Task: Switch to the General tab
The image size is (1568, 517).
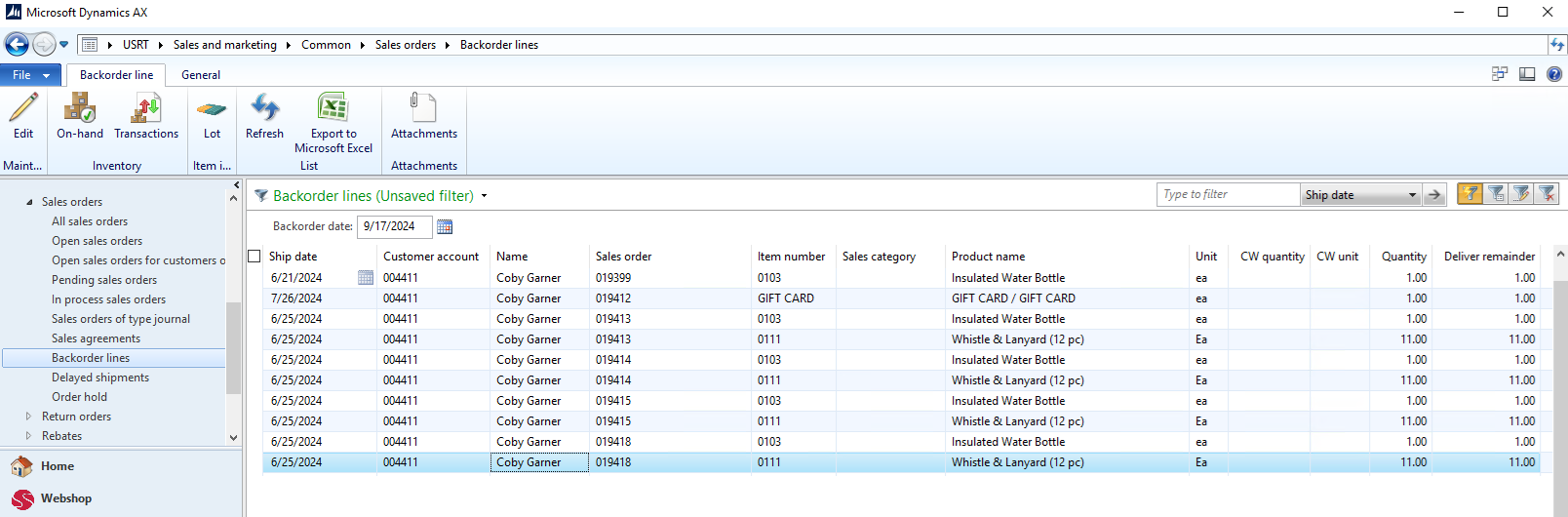Action: click(201, 75)
